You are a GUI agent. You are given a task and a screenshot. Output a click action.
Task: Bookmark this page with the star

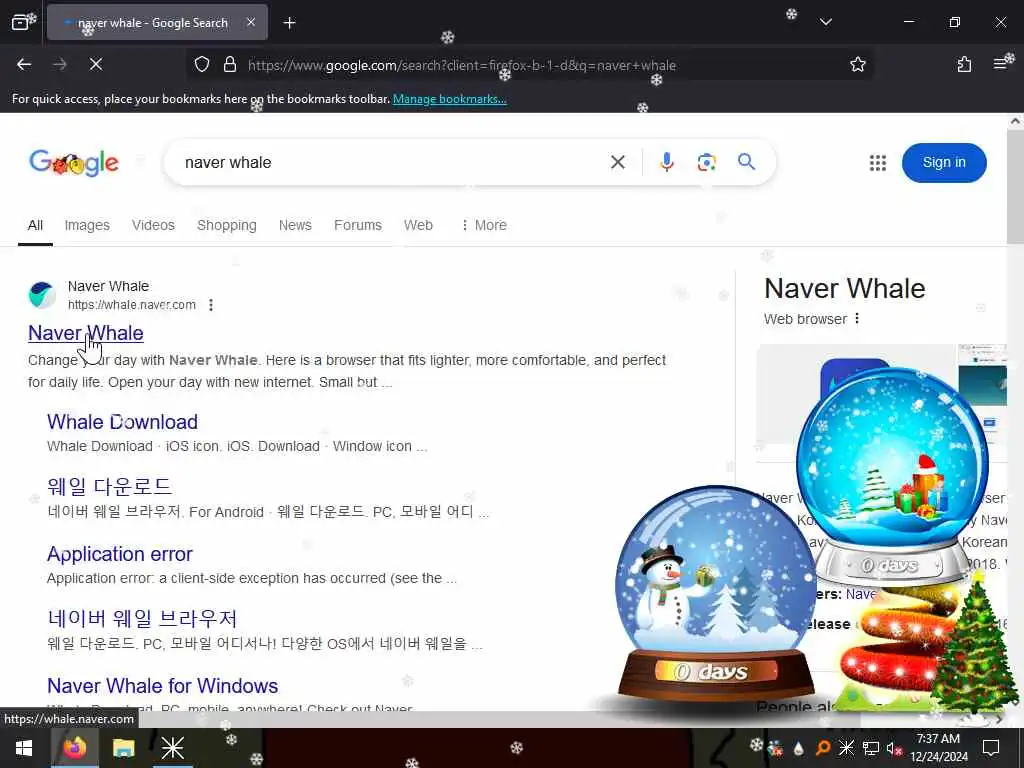(857, 64)
